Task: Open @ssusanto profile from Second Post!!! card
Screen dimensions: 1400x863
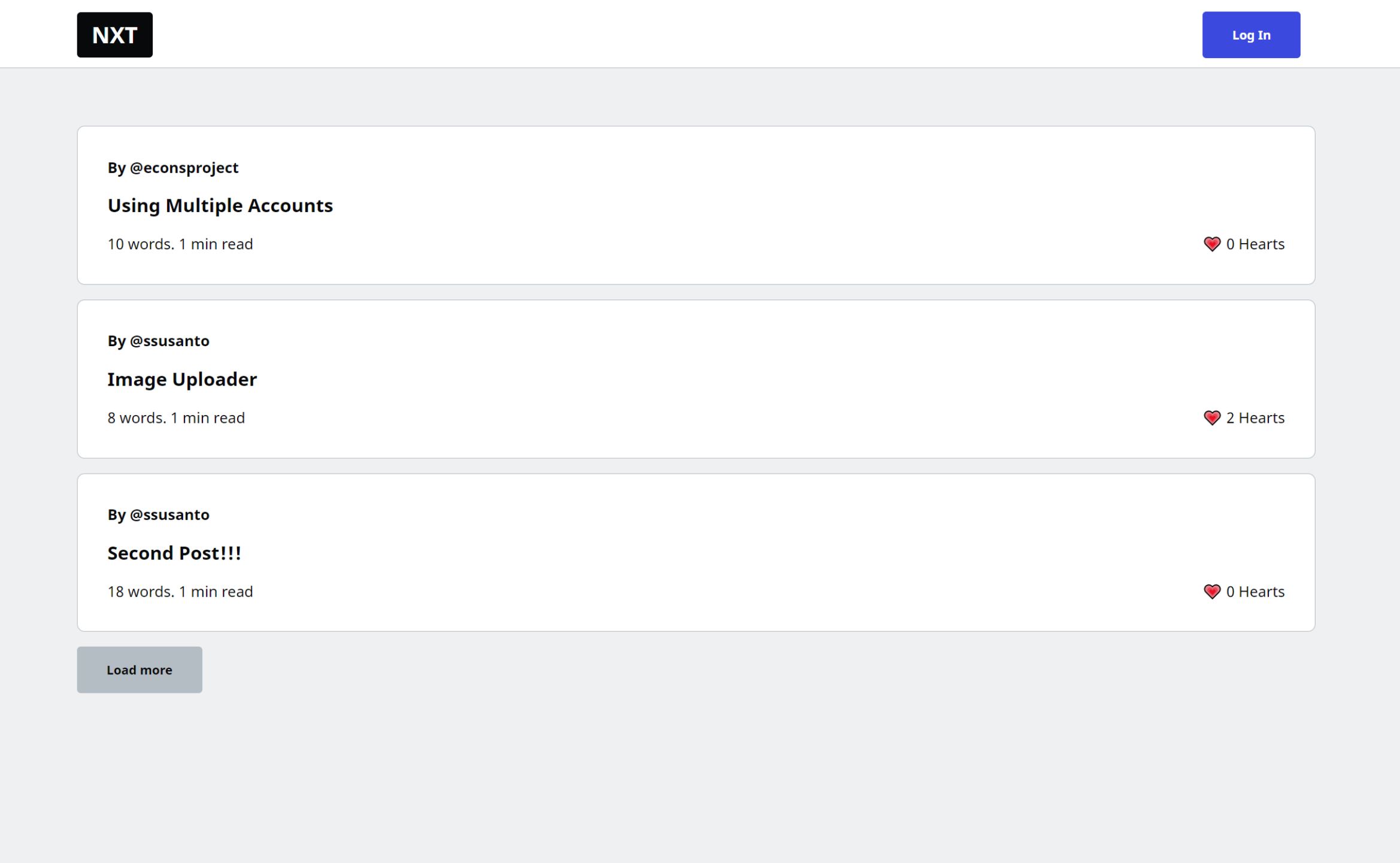Action: (169, 515)
